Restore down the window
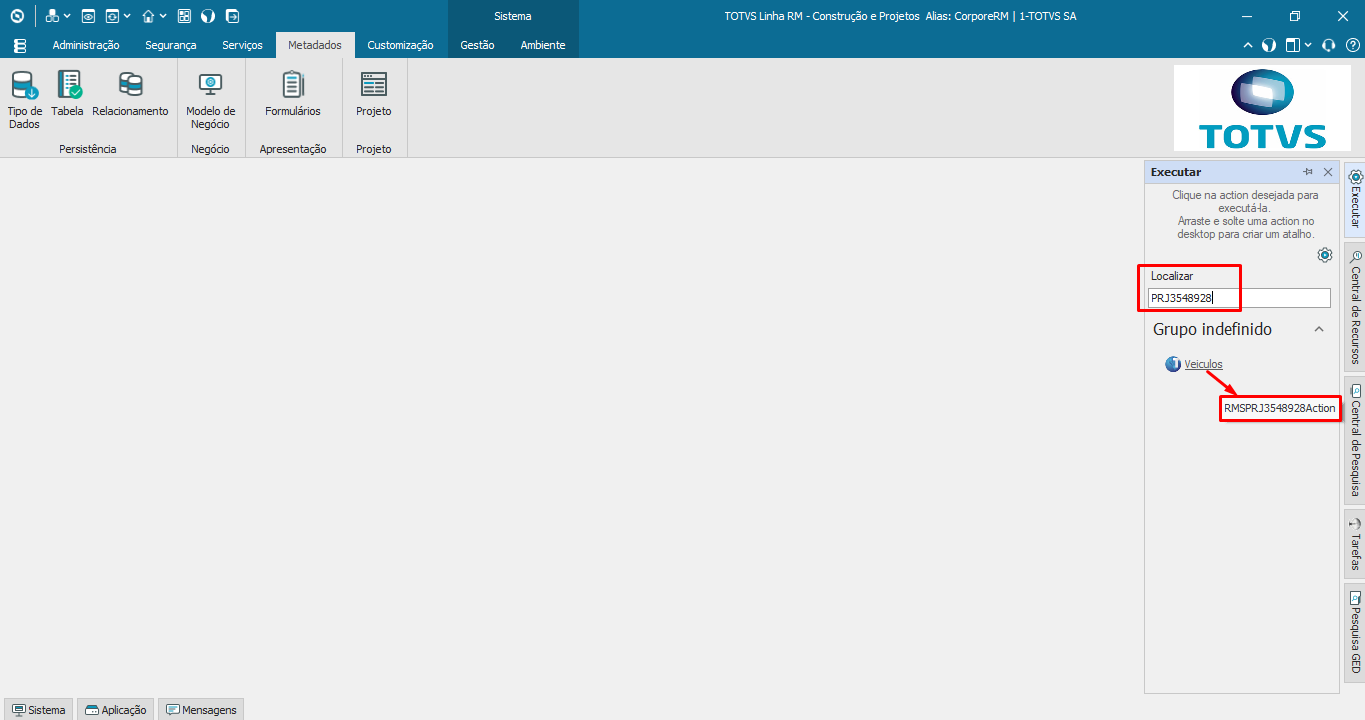The width and height of the screenshot is (1365, 720). 1294,16
